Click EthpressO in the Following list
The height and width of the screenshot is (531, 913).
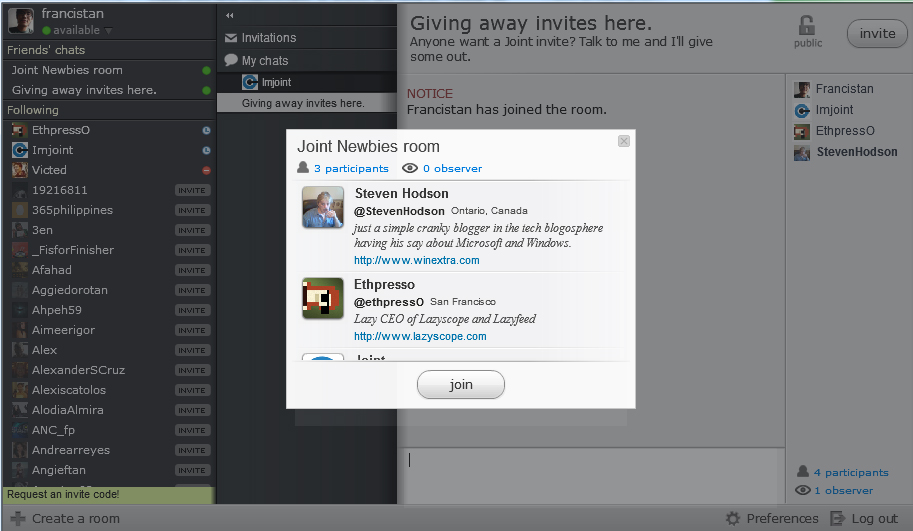pyautogui.click(x=61, y=130)
